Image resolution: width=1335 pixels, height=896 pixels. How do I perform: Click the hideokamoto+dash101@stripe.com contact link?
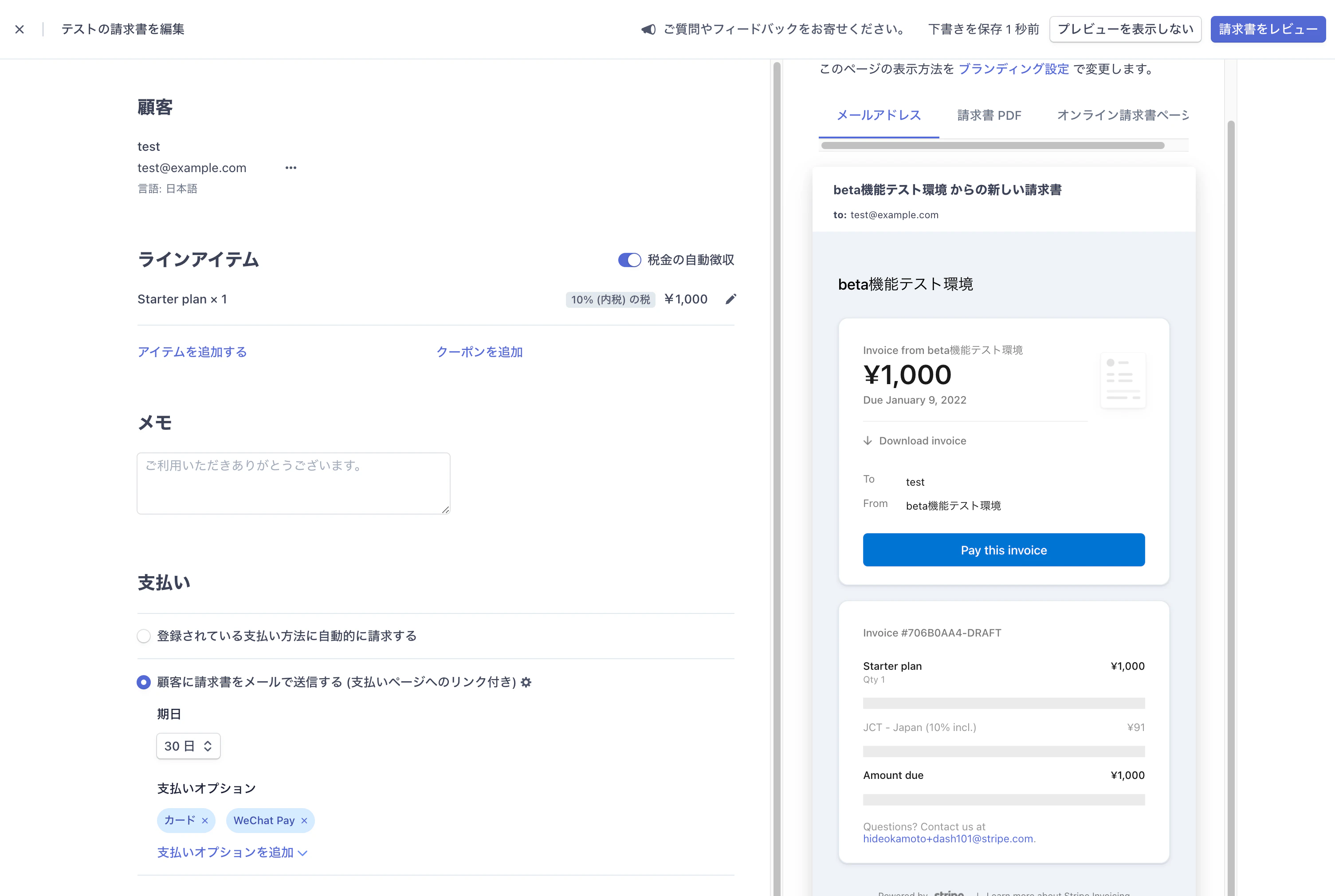pyautogui.click(x=948, y=839)
